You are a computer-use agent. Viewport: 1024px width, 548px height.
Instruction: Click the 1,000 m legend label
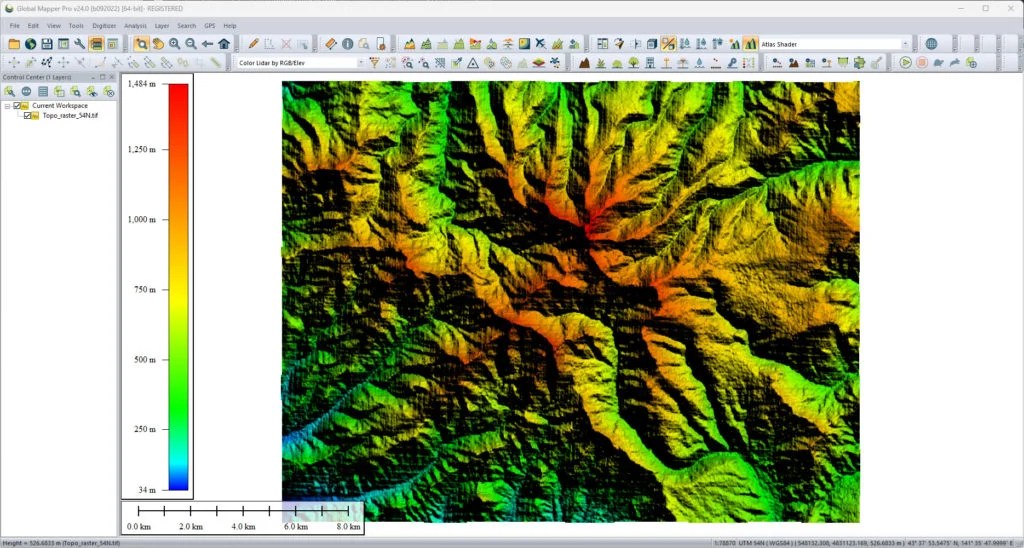click(x=141, y=219)
